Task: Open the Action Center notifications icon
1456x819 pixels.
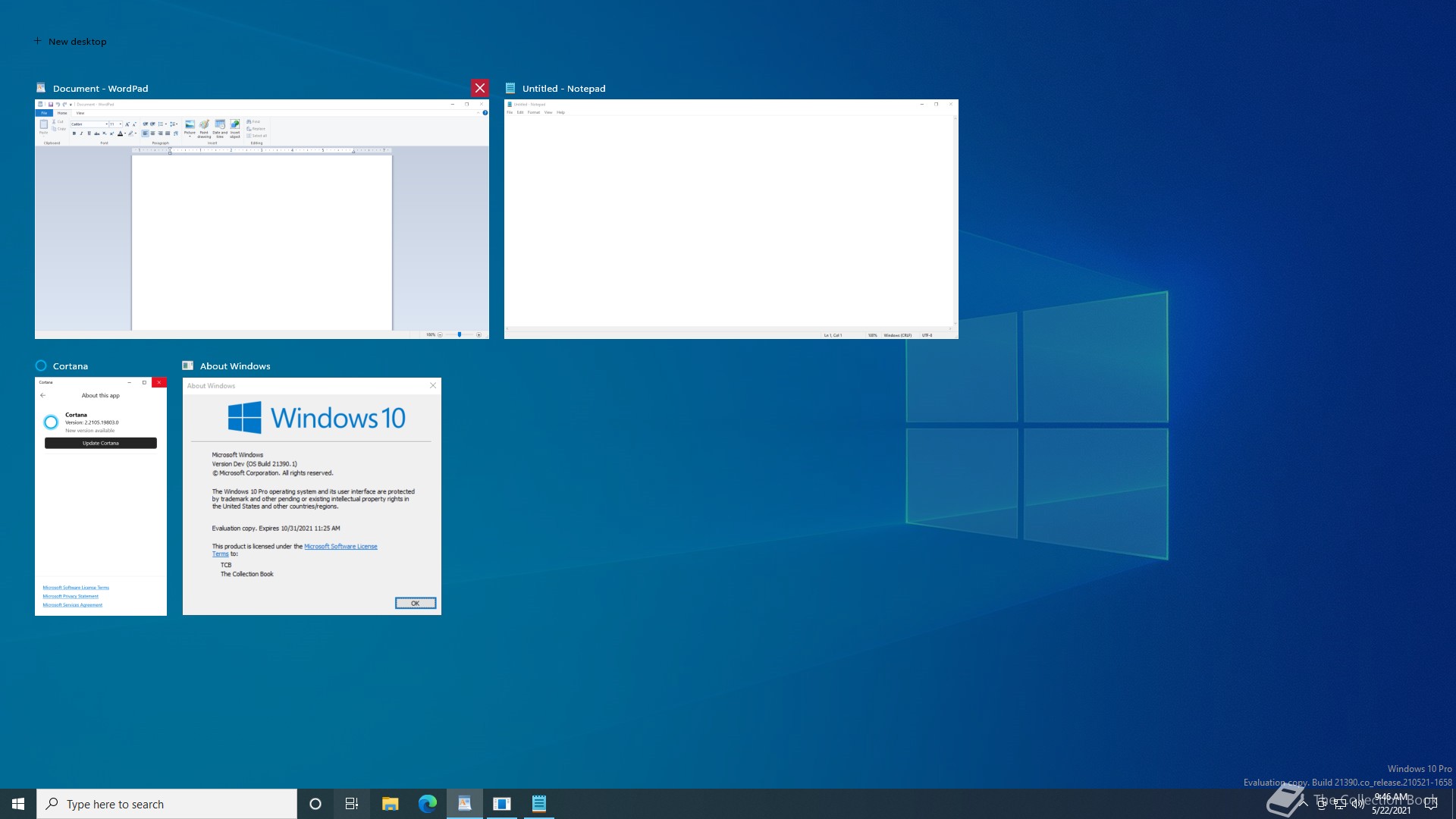Action: click(1431, 804)
